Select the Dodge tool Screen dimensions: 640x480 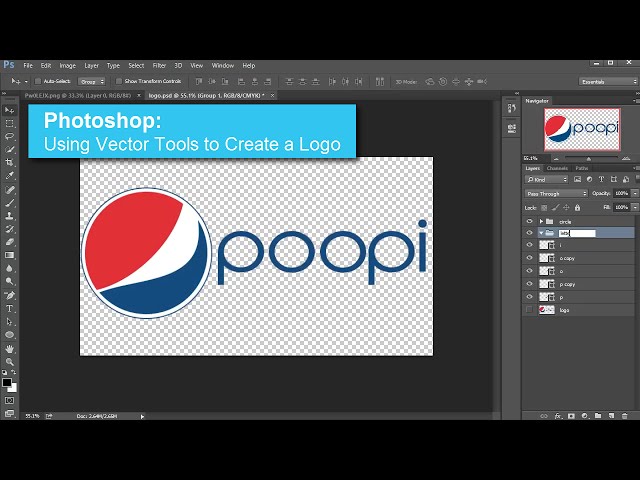click(x=9, y=281)
